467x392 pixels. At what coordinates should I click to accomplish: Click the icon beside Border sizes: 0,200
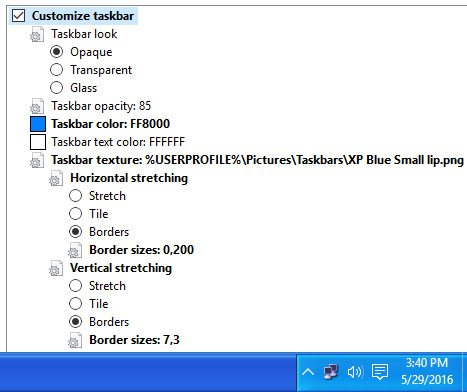pyautogui.click(x=75, y=250)
